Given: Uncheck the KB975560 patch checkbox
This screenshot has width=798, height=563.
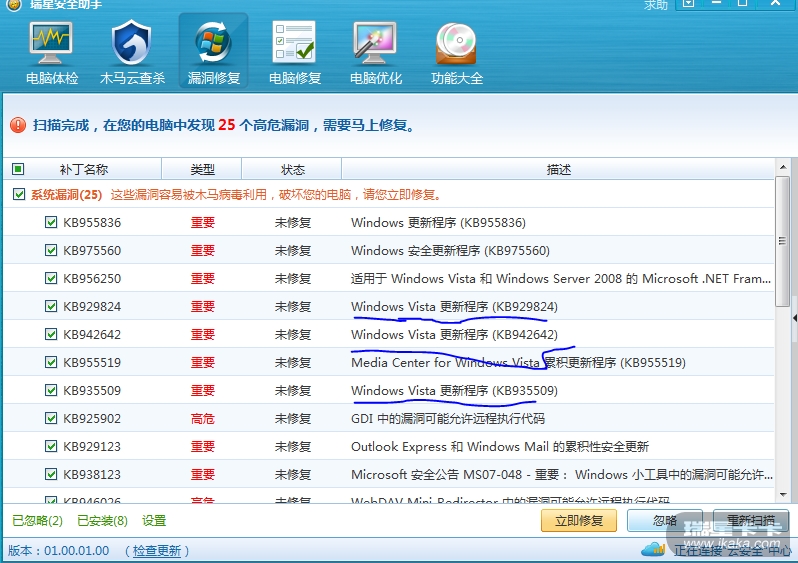Looking at the screenshot, I should 51,250.
